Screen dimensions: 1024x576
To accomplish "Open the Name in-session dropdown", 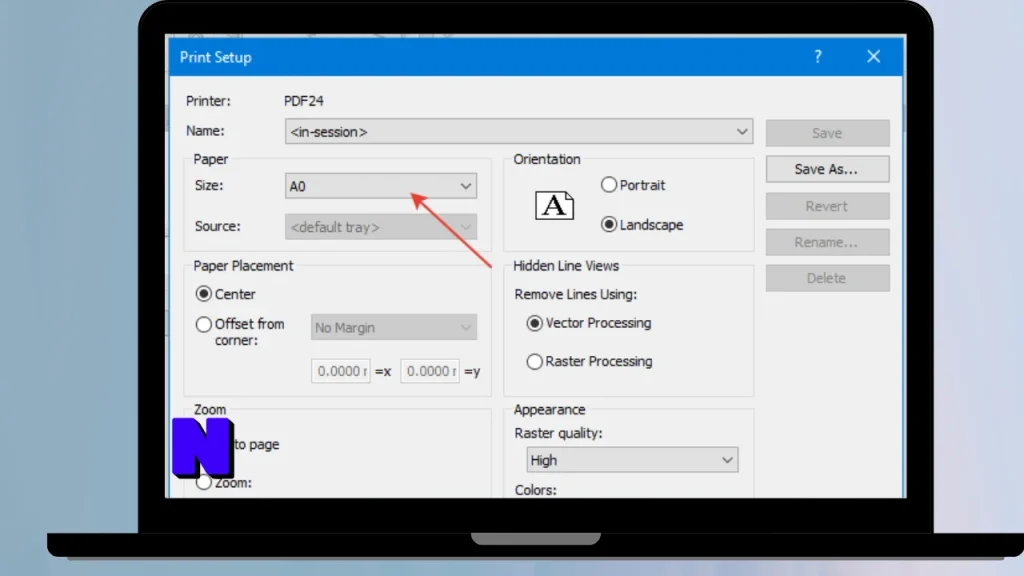I will 519,132.
